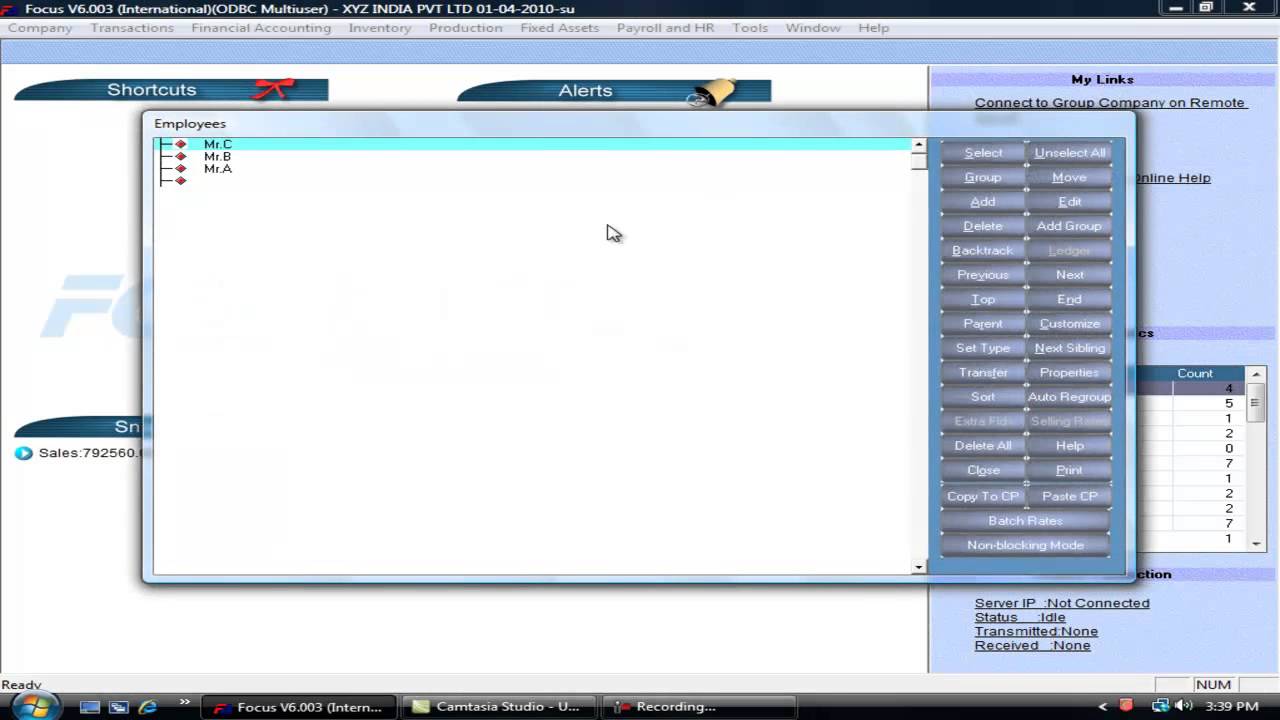Click the red diamond icon beside Mr.C
This screenshot has height=720, width=1280.
click(181, 144)
